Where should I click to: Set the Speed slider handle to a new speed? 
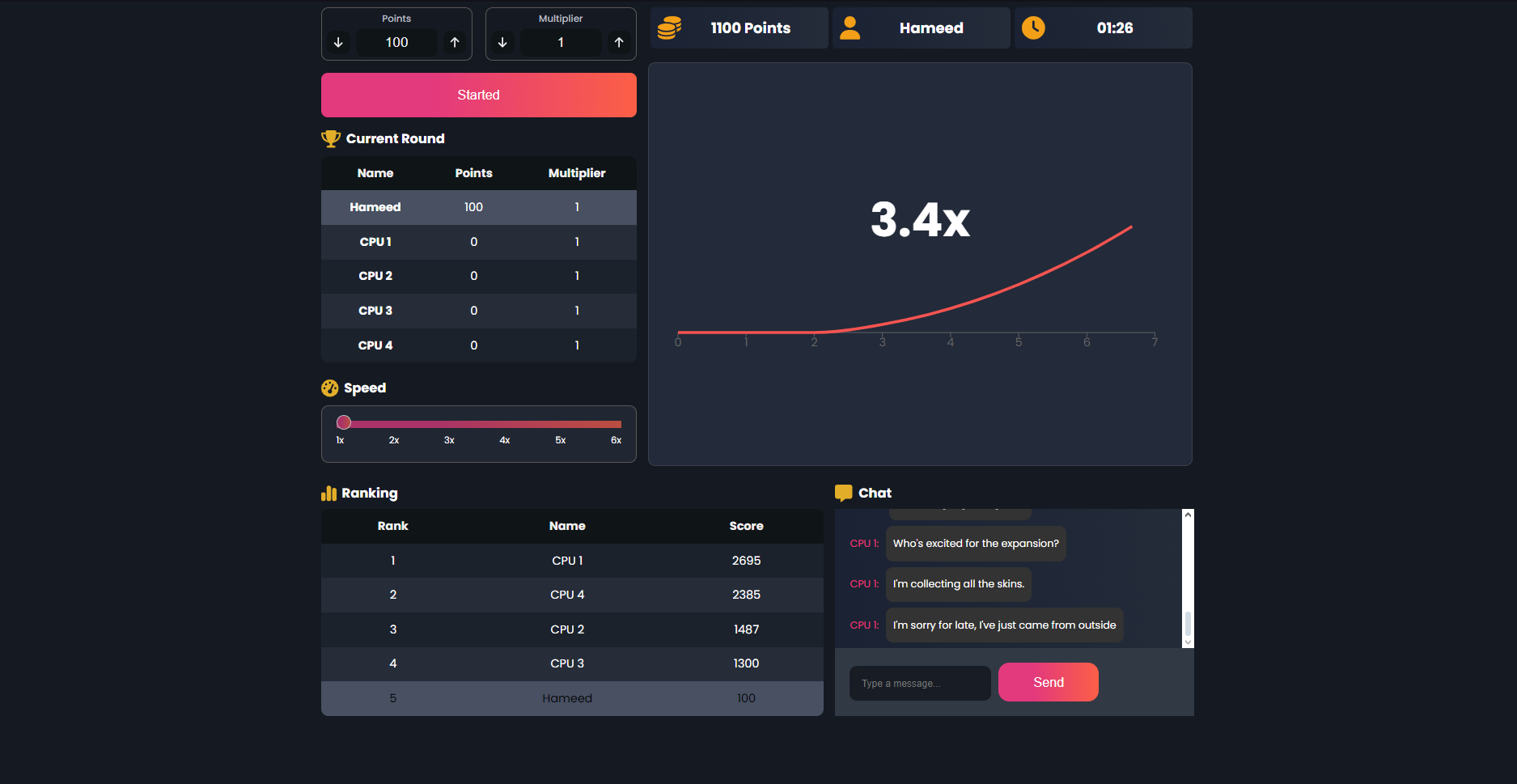coord(344,422)
